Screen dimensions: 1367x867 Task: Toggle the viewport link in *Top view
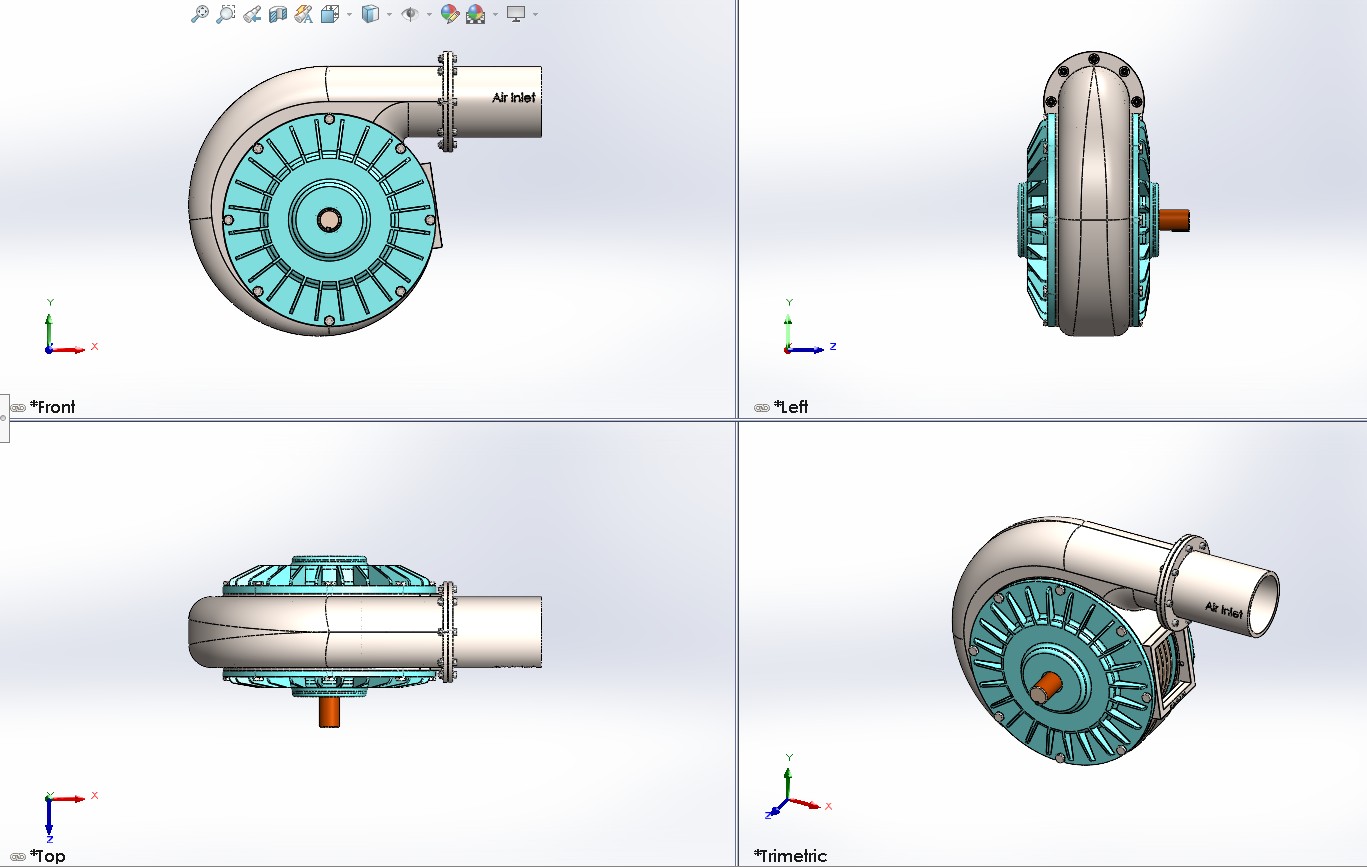[x=17, y=855]
